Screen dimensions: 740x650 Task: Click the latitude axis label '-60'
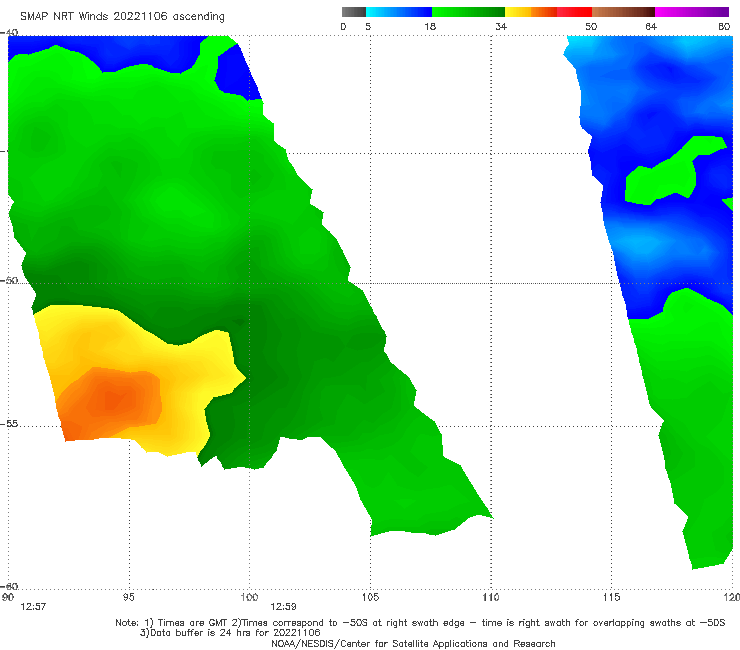[9, 586]
